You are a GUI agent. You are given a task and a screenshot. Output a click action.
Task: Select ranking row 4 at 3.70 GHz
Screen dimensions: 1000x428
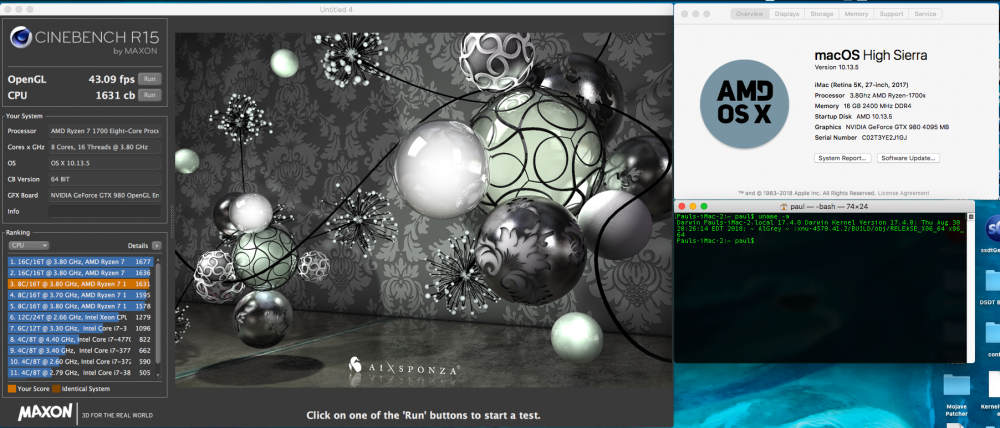80,295
